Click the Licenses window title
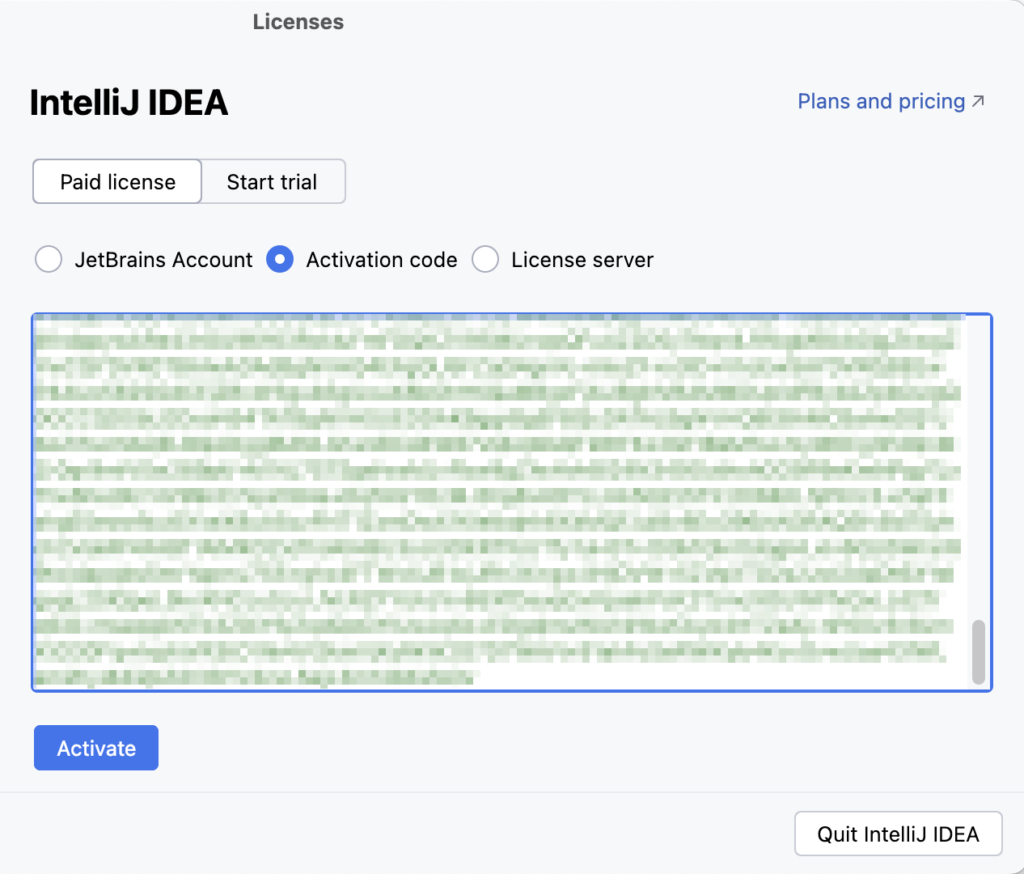 tap(298, 22)
